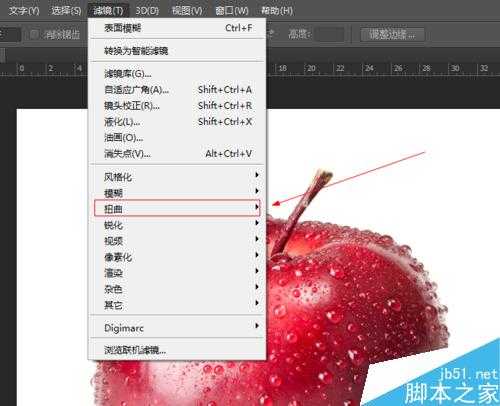
Task: Click the 高度 input field
Action: point(330,34)
